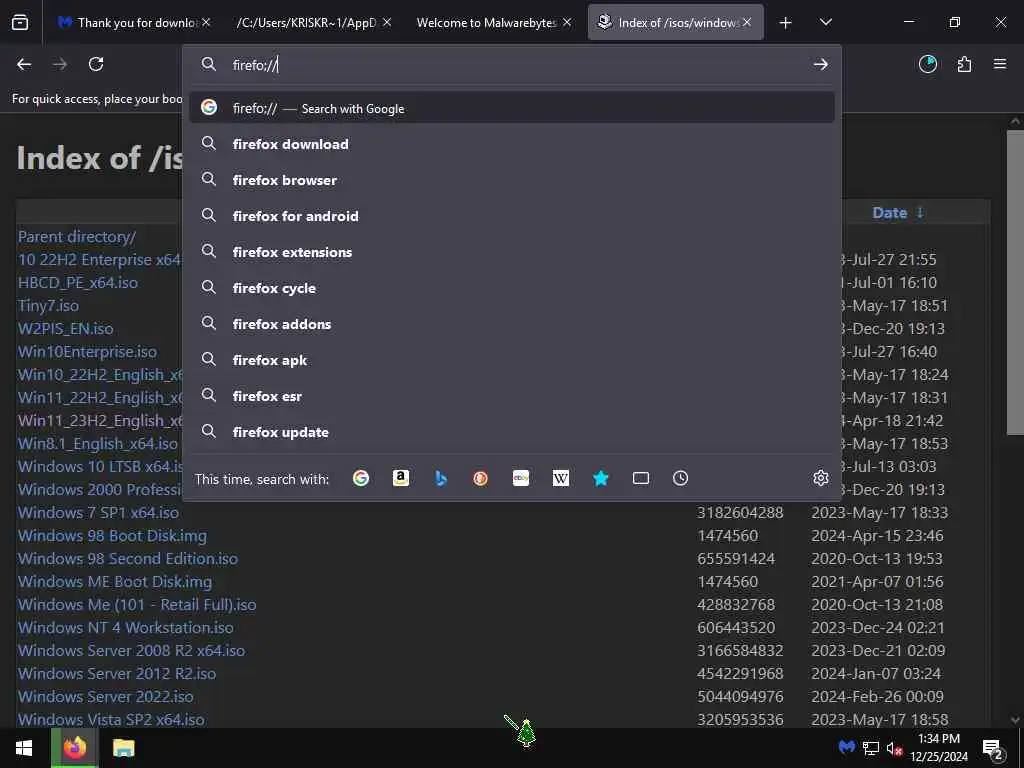Open Firefox View icon in tab bar
Viewport: 1024px width, 768px height.
tap(20, 22)
